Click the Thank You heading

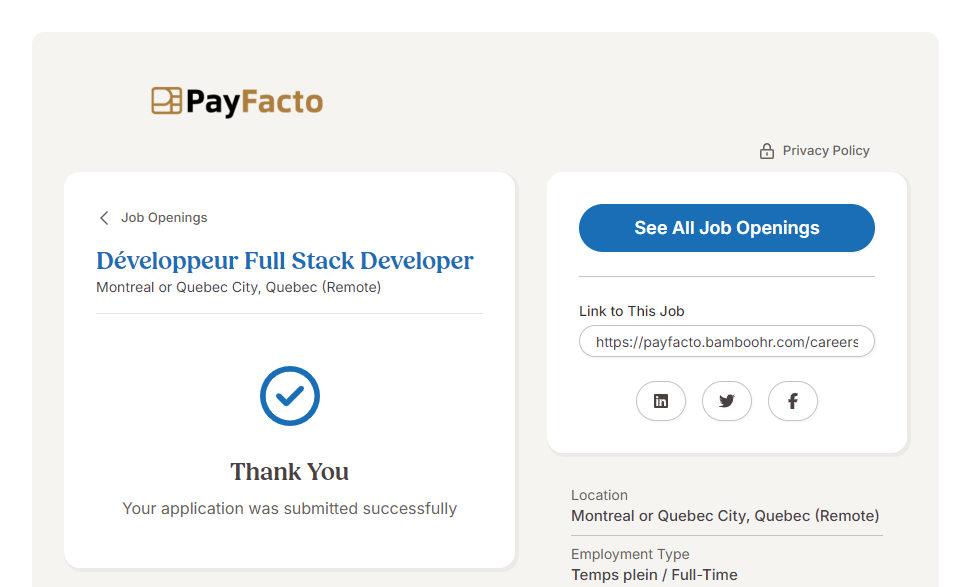[x=289, y=472]
